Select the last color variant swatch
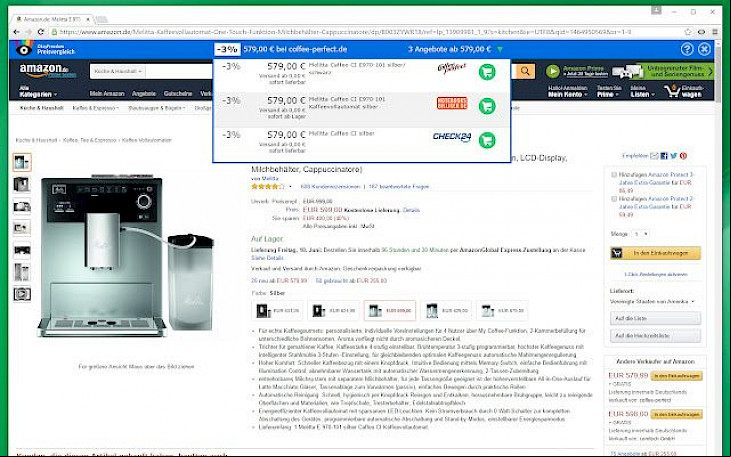The image size is (731, 457). [503, 311]
